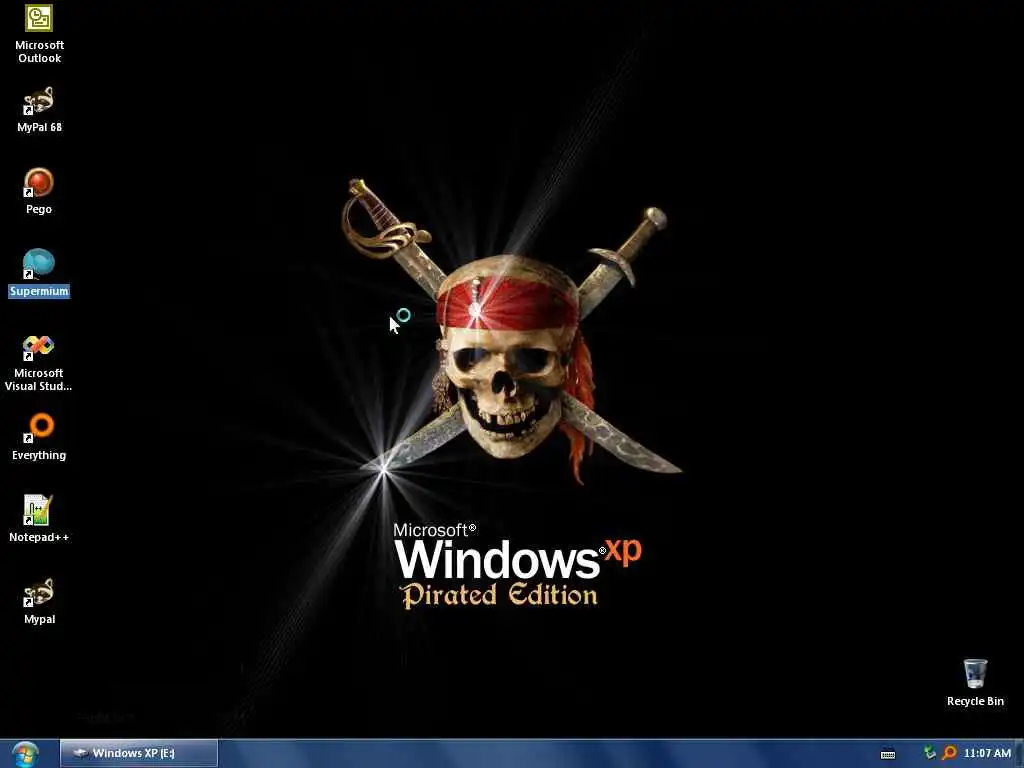Select the Mypal desktop icon
Image resolution: width=1024 pixels, height=768 pixels.
tap(39, 601)
